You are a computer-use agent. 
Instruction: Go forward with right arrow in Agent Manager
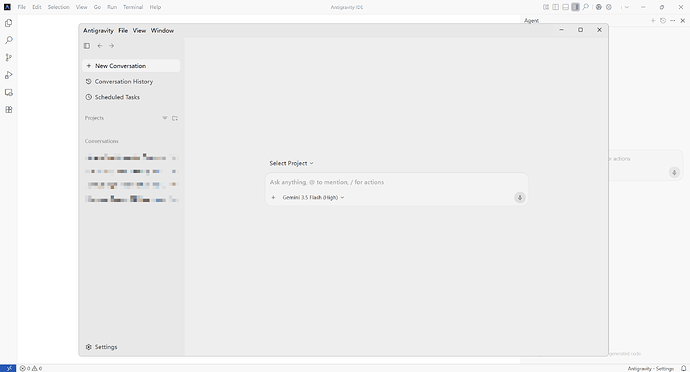[111, 46]
